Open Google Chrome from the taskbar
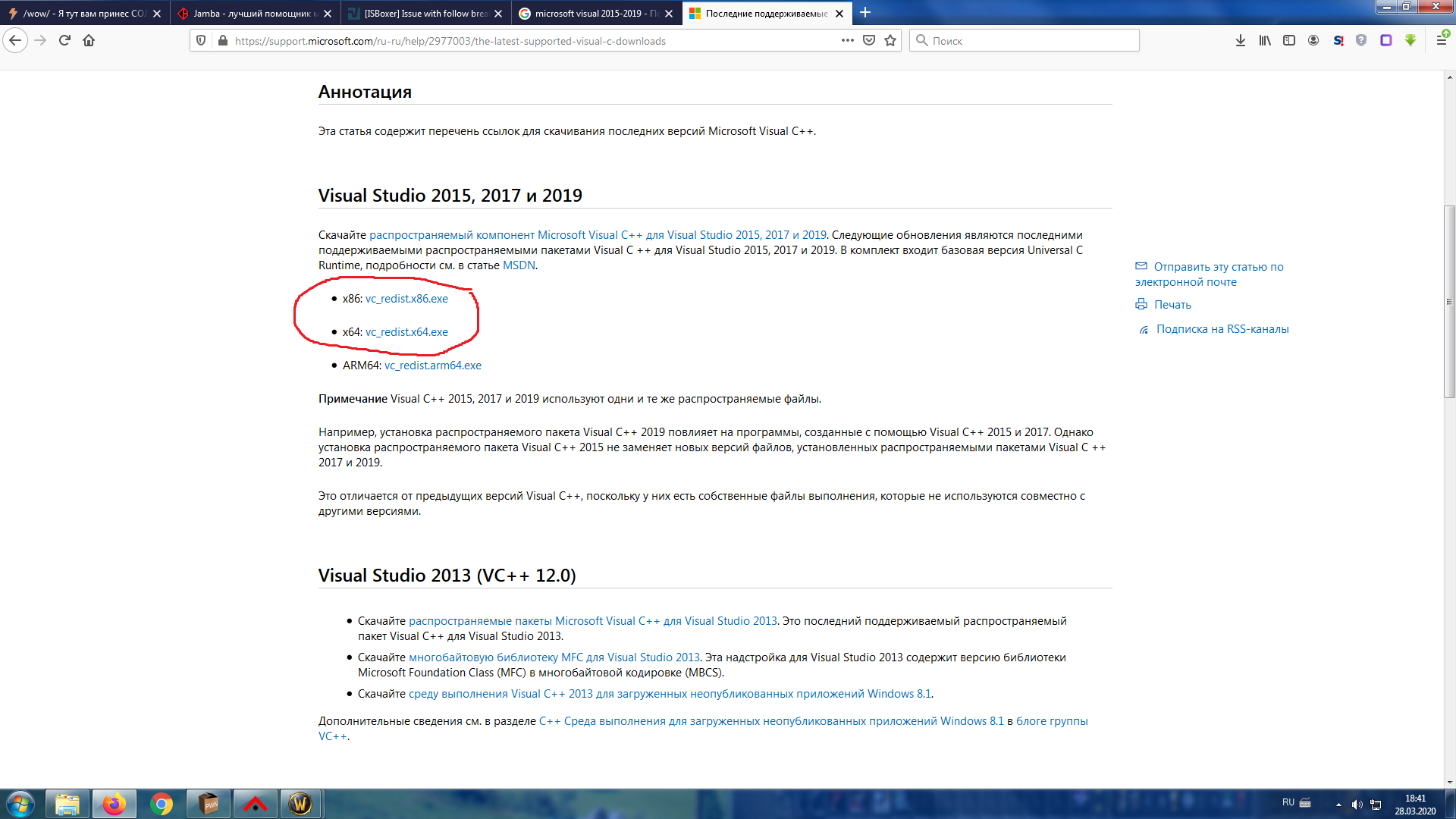 point(162,804)
